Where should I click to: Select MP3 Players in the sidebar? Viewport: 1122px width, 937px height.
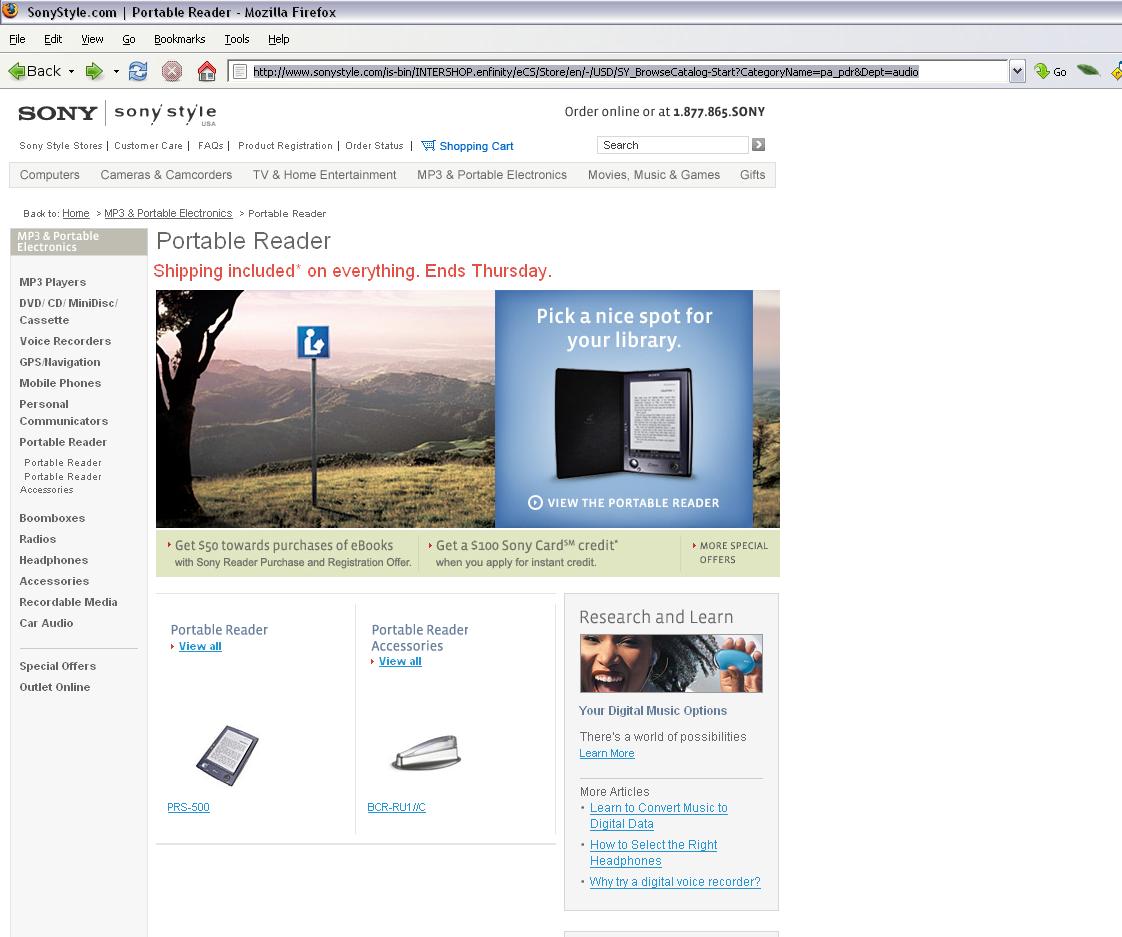[x=52, y=282]
